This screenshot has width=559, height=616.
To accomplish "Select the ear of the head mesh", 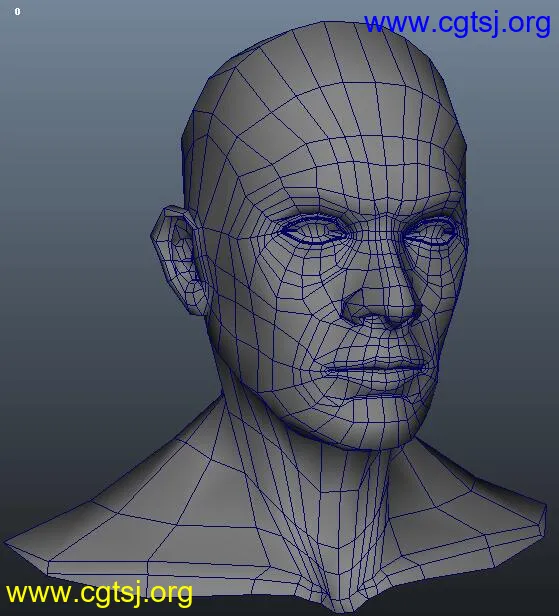I will [x=178, y=260].
